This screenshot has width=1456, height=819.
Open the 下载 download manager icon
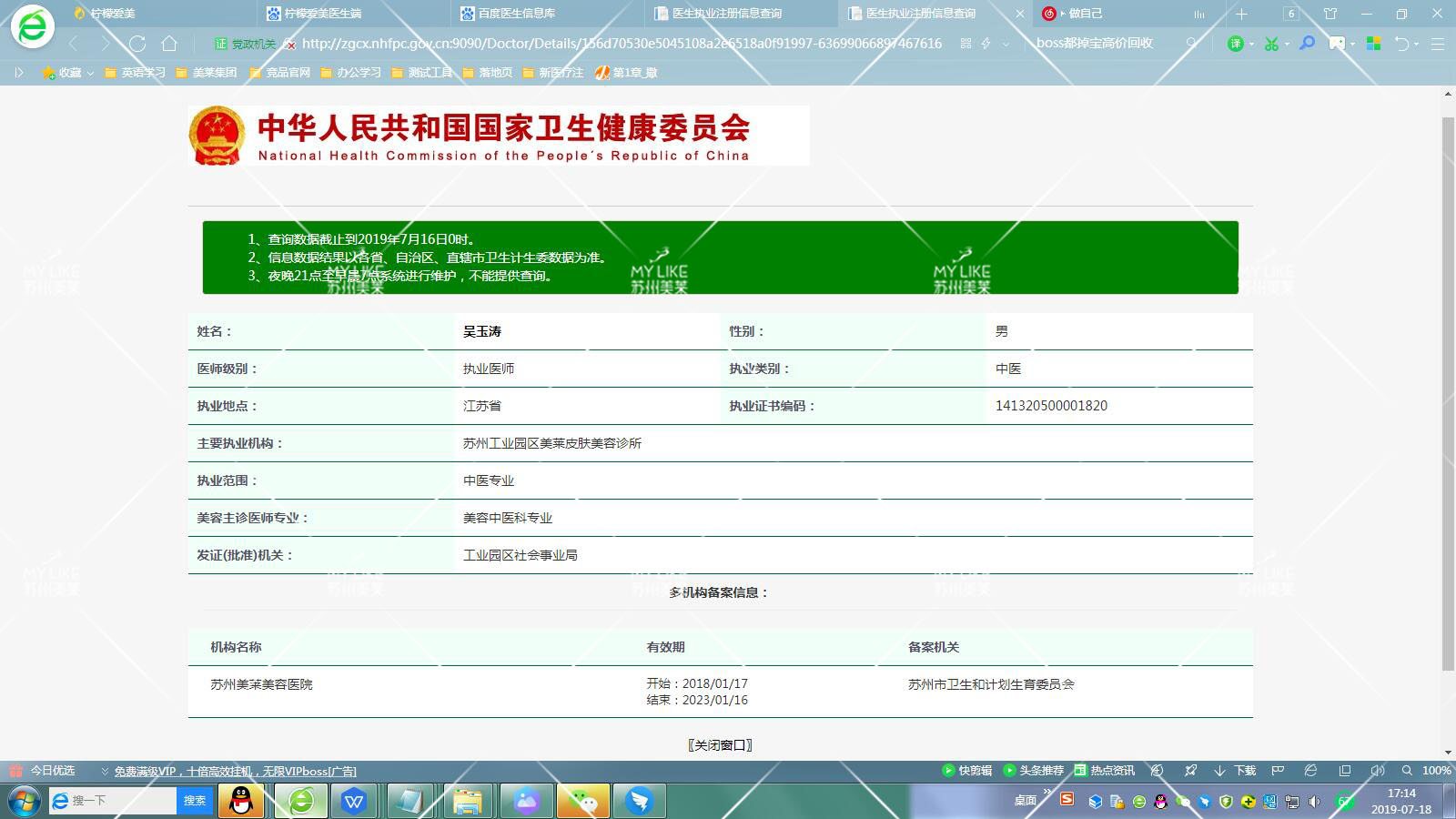click(x=1235, y=771)
